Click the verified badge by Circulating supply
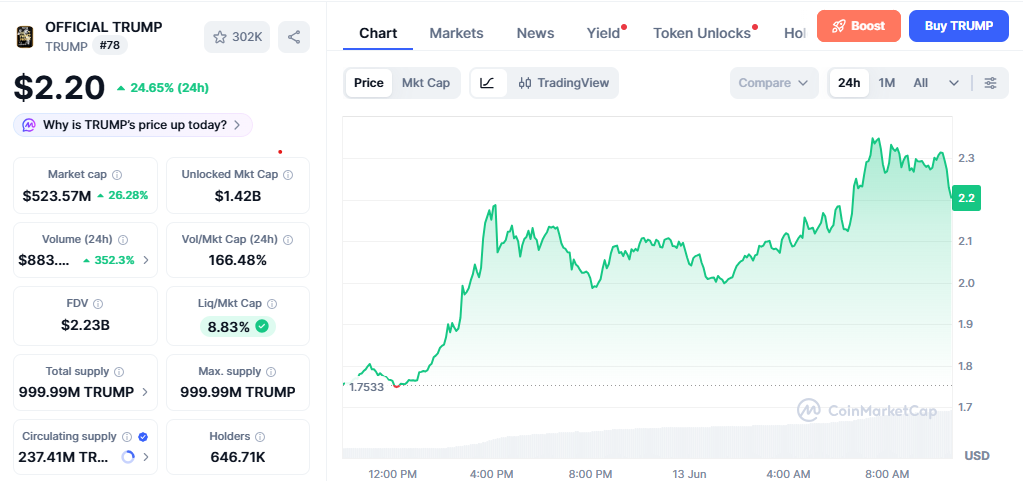1023x481 pixels. 143,437
